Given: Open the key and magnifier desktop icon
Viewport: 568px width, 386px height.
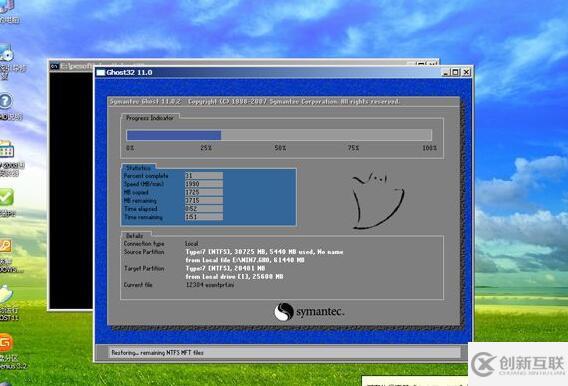Looking at the screenshot, I should [5, 247].
